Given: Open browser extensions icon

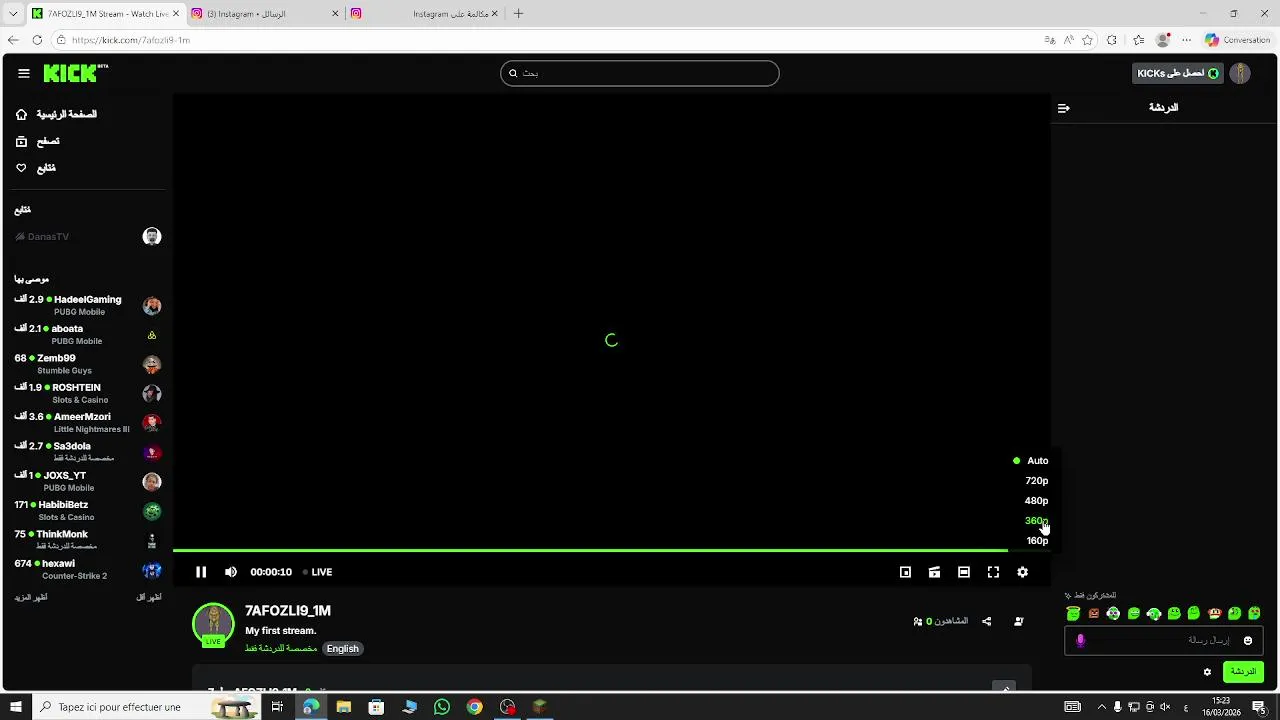Looking at the screenshot, I should point(1112,40).
